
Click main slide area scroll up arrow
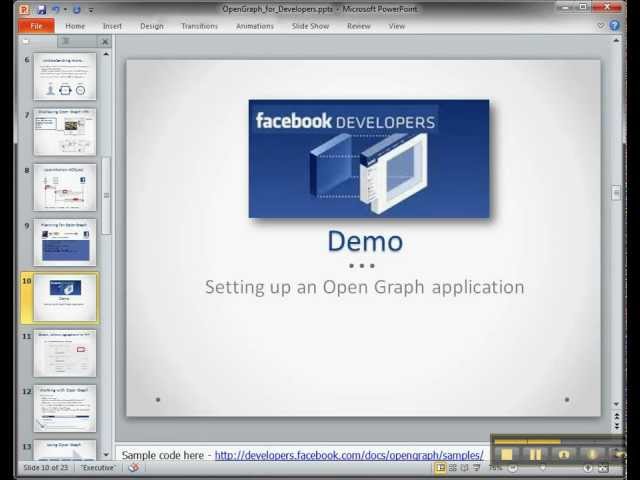tap(616, 40)
